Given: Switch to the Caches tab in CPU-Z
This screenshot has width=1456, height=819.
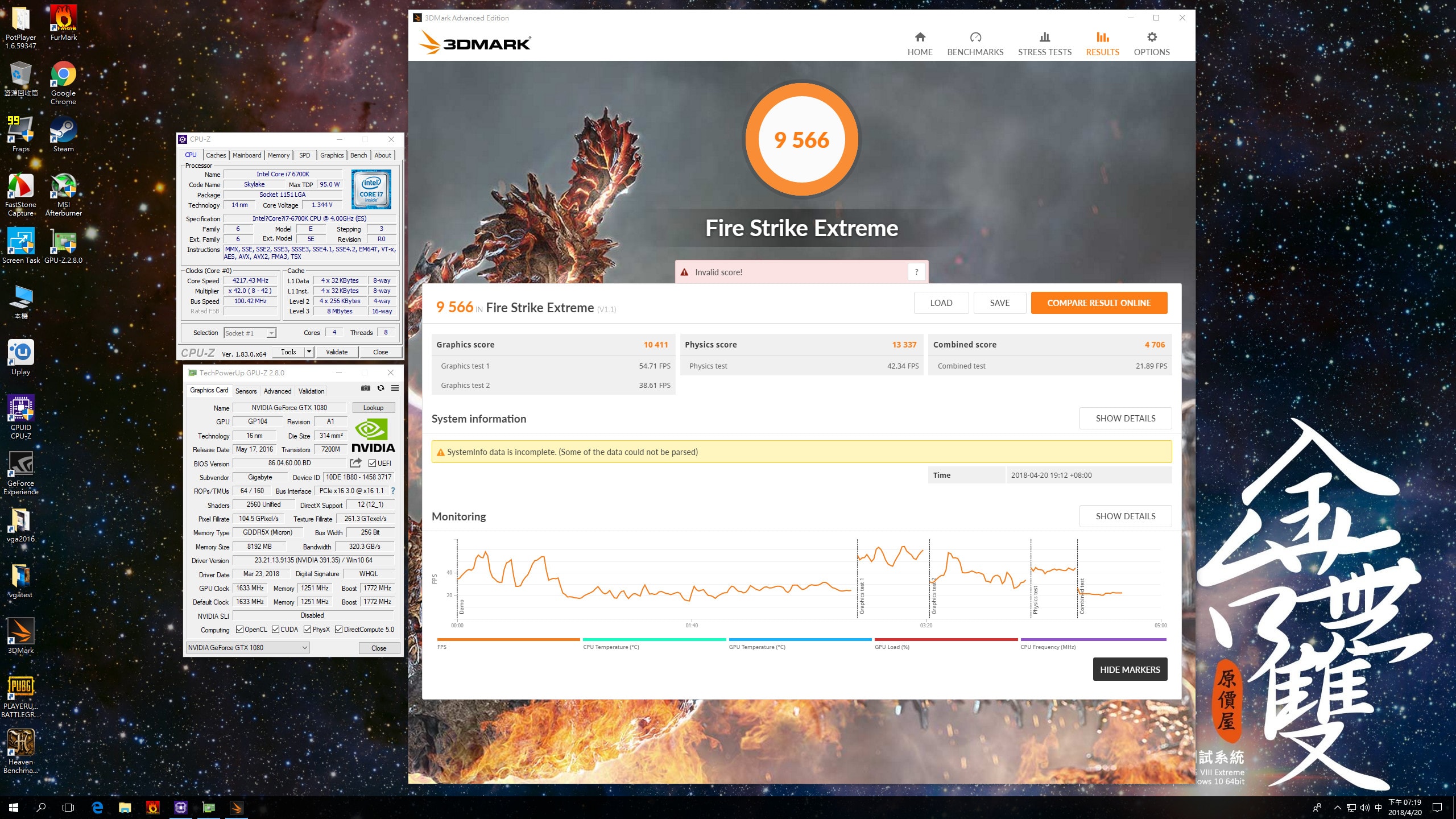Looking at the screenshot, I should [216, 155].
